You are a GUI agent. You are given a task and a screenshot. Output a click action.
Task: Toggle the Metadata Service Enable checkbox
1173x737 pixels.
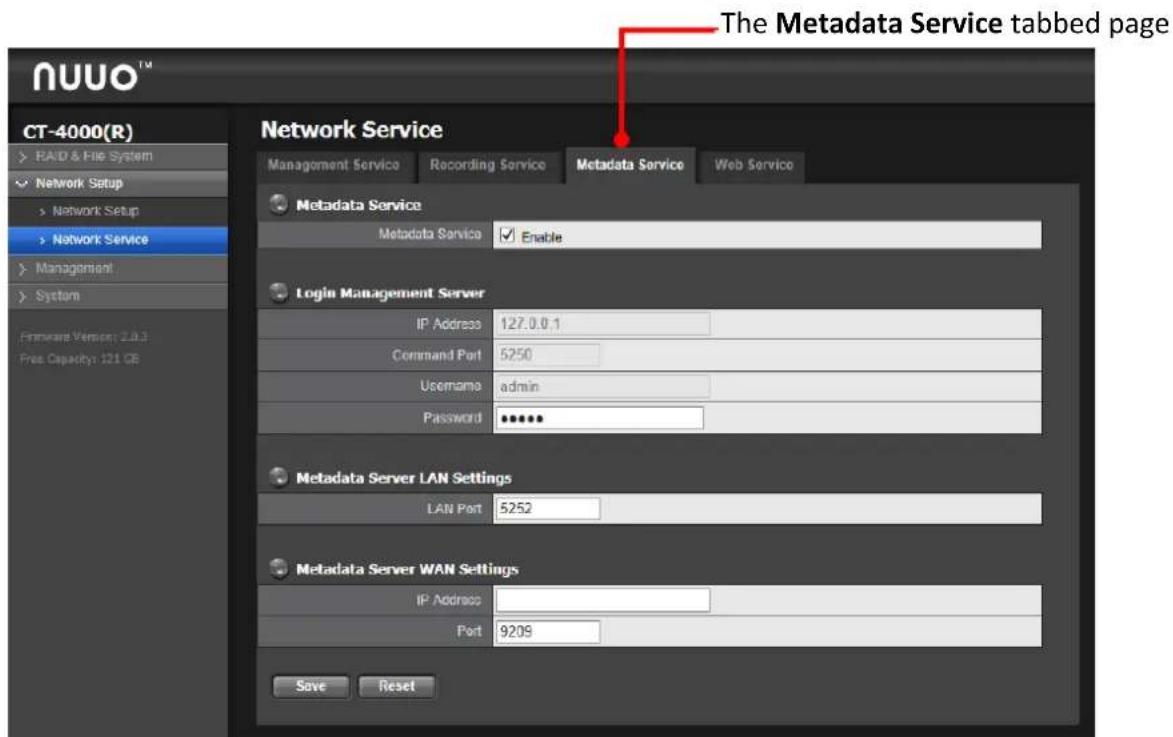pyautogui.click(x=507, y=236)
